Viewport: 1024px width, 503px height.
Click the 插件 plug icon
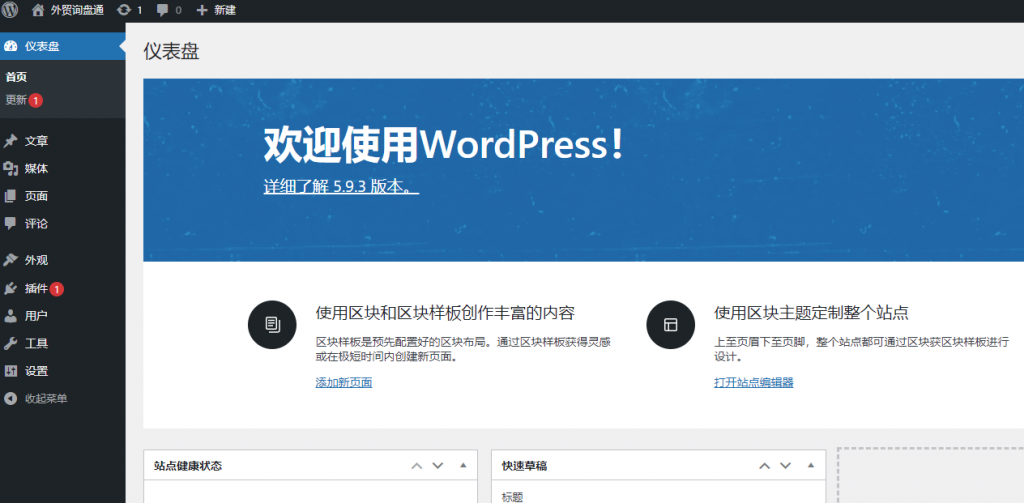point(10,288)
